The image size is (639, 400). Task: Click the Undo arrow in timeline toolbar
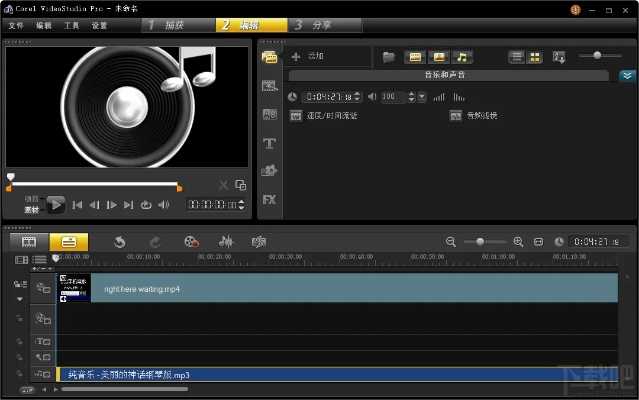click(119, 242)
